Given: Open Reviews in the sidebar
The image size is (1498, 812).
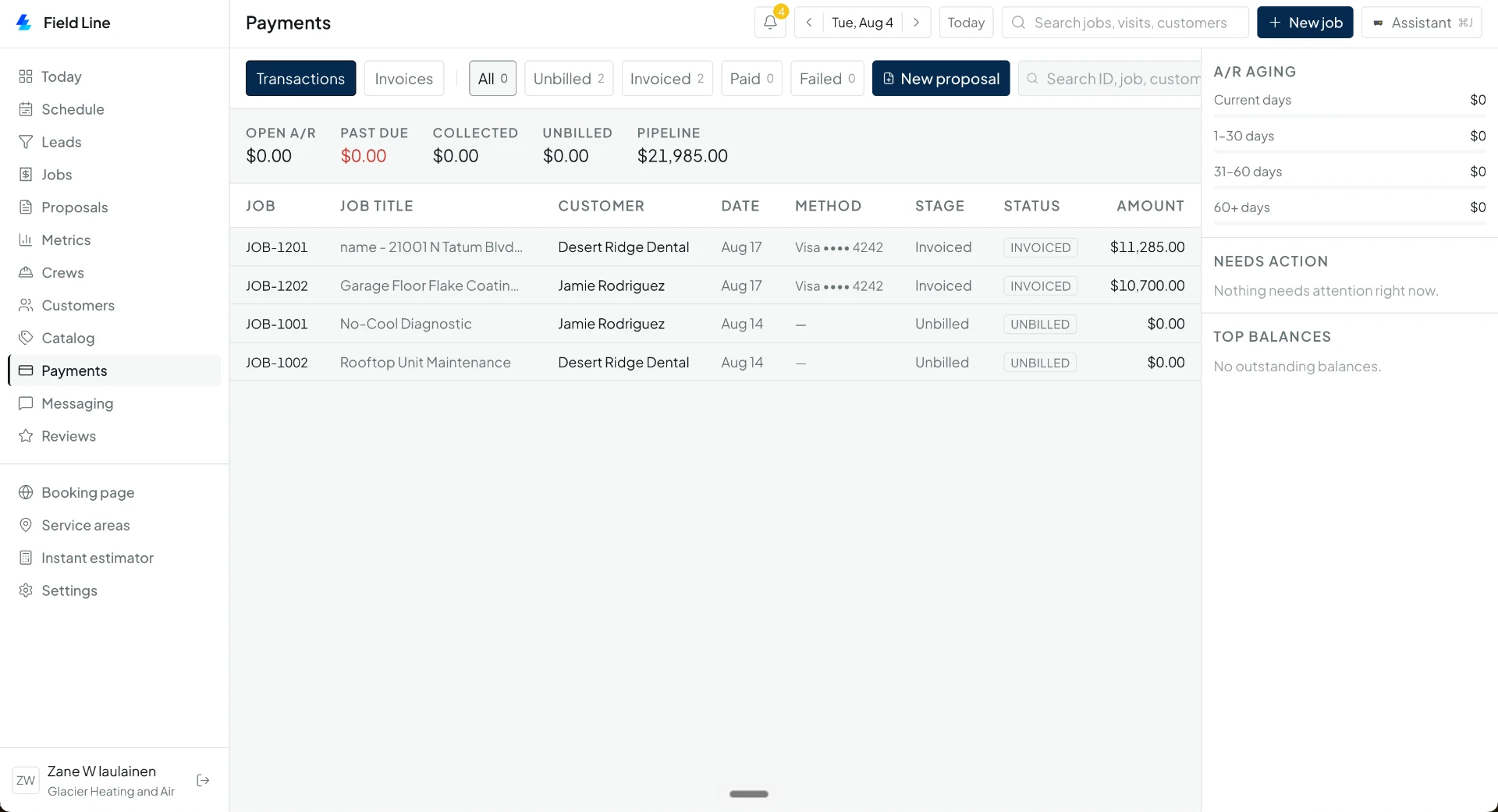Looking at the screenshot, I should click(115, 436).
